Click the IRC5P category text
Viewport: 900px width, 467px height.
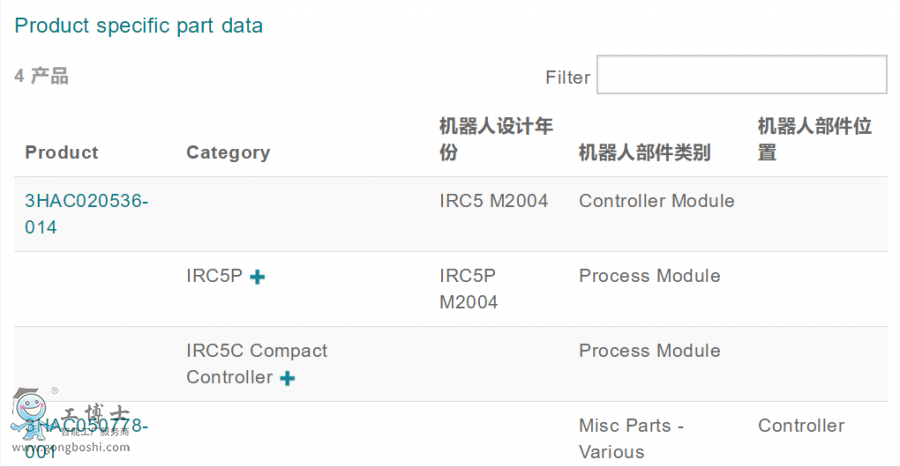(x=214, y=276)
